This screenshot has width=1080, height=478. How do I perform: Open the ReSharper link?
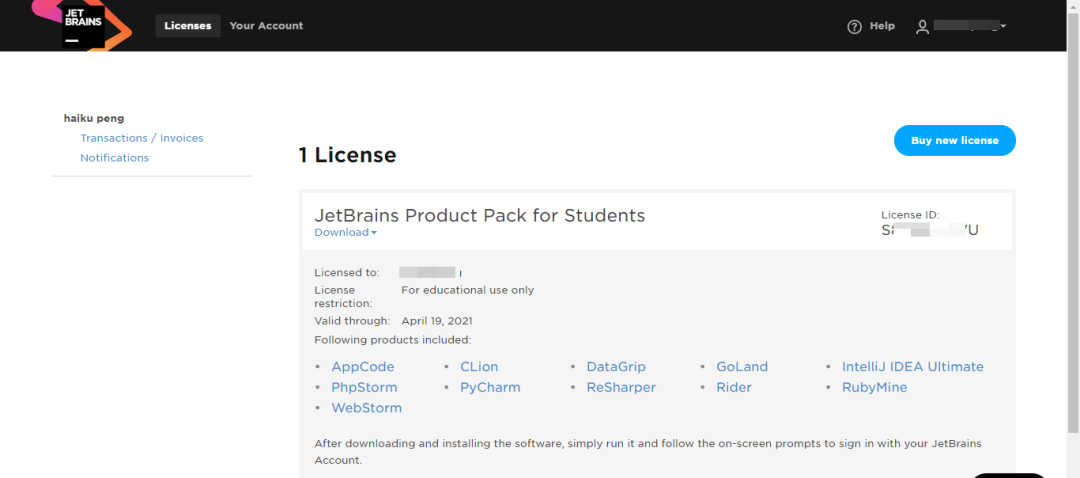(x=621, y=387)
